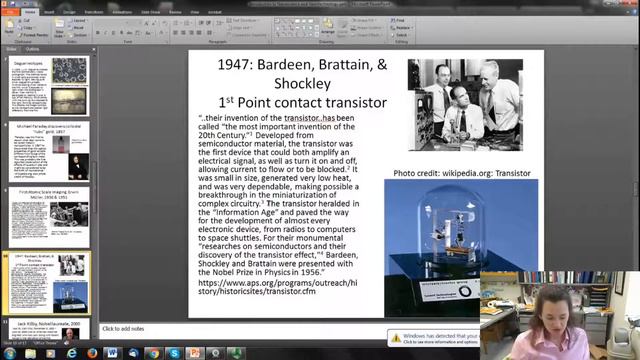Open the Character Spacing dropdown
Image resolution: width=640 pixels, height=360 pixels.
tap(138, 33)
